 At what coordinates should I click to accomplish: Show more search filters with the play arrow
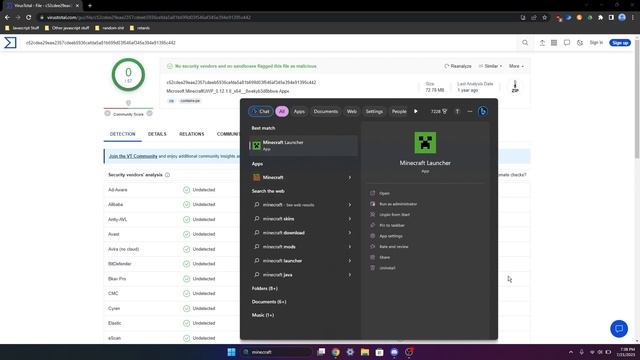point(416,111)
